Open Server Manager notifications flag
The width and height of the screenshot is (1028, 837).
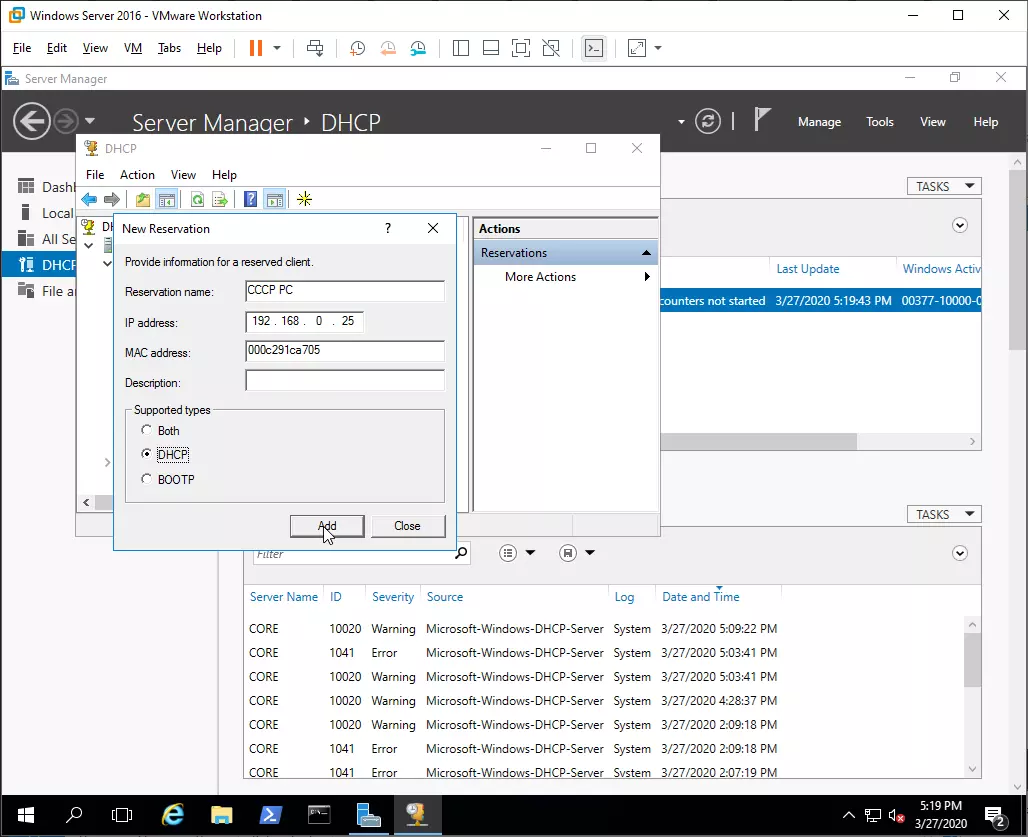tap(761, 120)
